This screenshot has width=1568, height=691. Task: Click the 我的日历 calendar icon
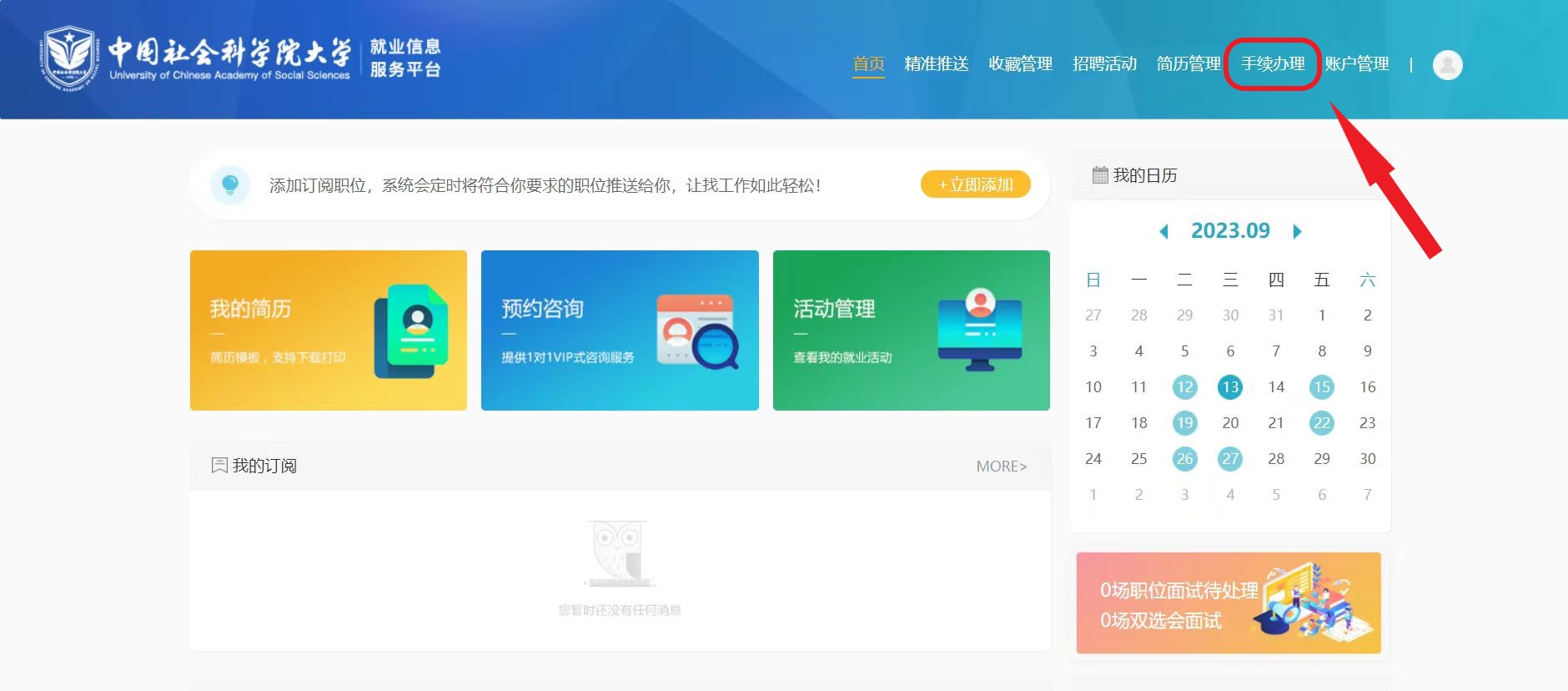click(x=1100, y=175)
